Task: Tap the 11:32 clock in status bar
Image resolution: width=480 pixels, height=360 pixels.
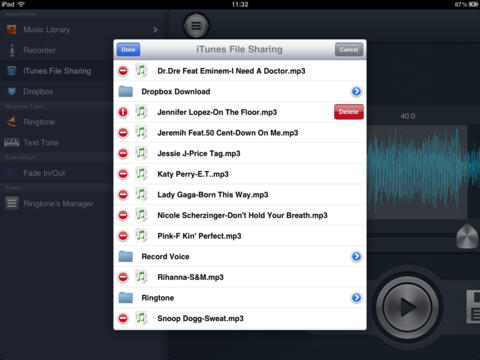Action: pyautogui.click(x=240, y=4)
